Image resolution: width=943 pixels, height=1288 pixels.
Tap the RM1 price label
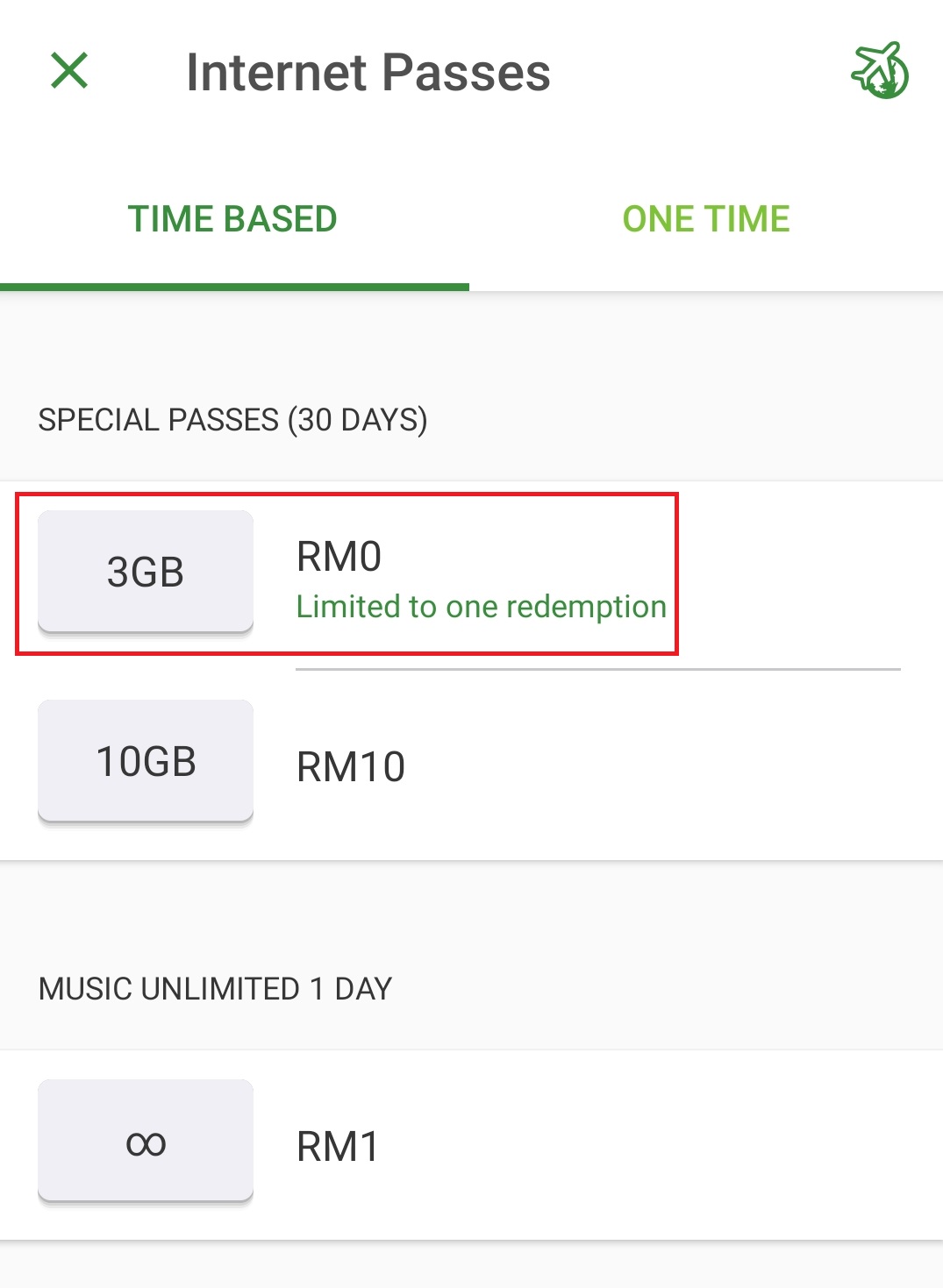338,1147
